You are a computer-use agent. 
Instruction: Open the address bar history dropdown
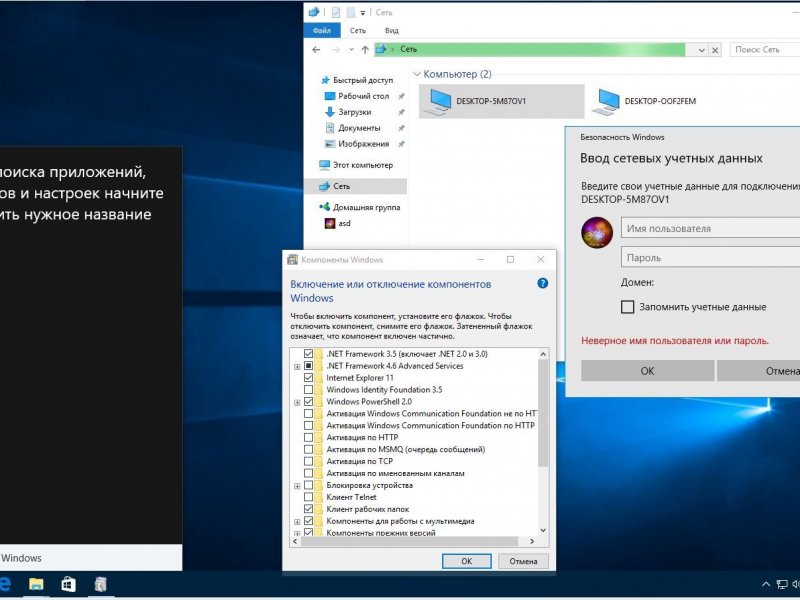[702, 50]
